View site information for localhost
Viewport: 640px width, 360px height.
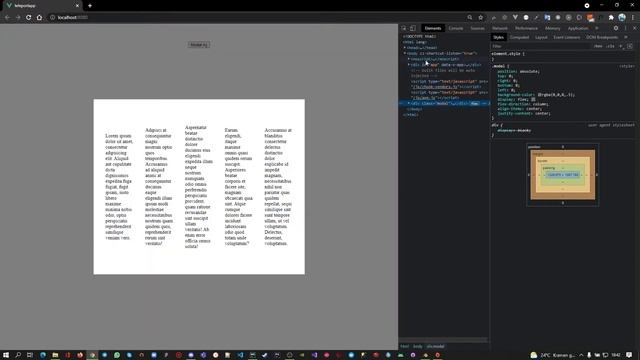pyautogui.click(x=52, y=18)
